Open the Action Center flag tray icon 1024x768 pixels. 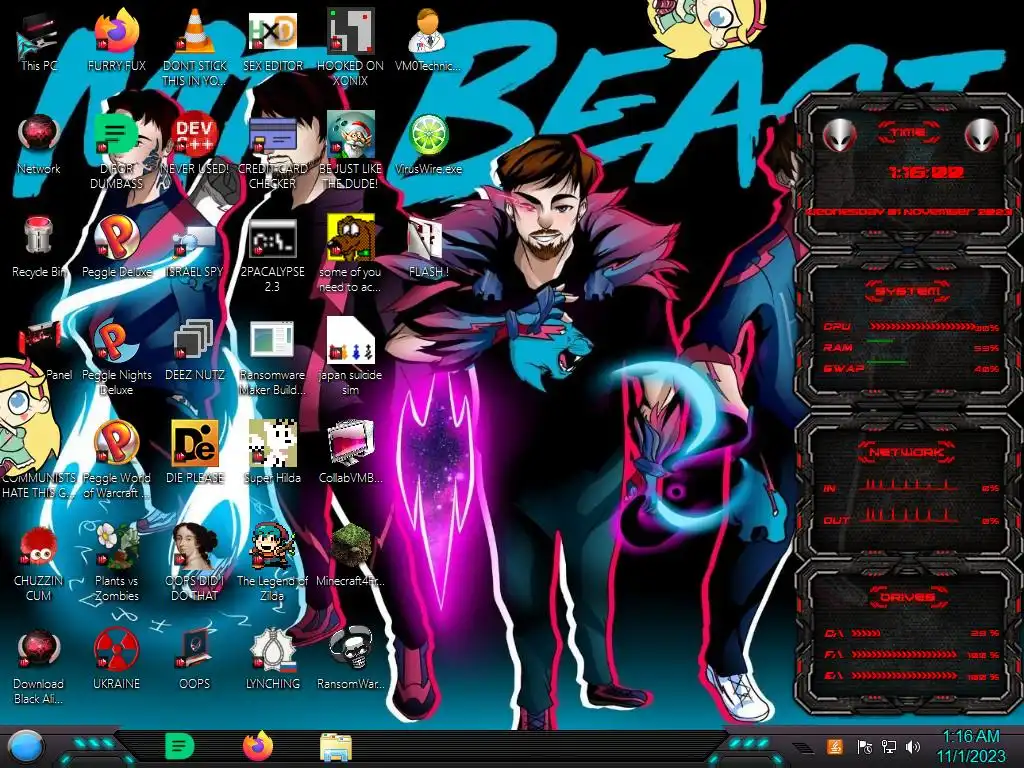865,746
